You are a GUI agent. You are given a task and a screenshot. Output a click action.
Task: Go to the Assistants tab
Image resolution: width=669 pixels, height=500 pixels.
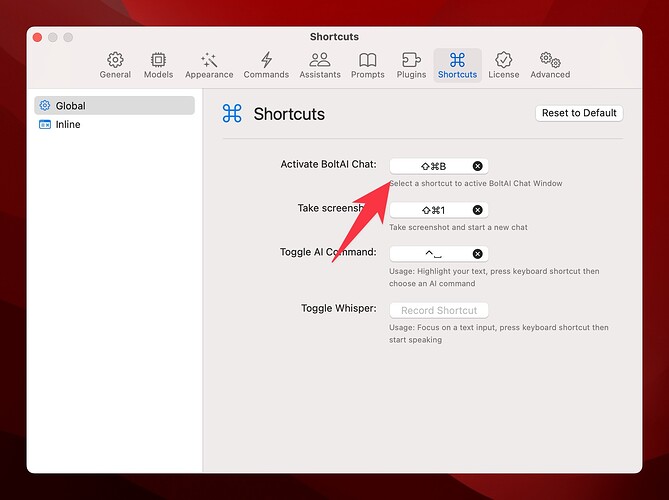[320, 65]
